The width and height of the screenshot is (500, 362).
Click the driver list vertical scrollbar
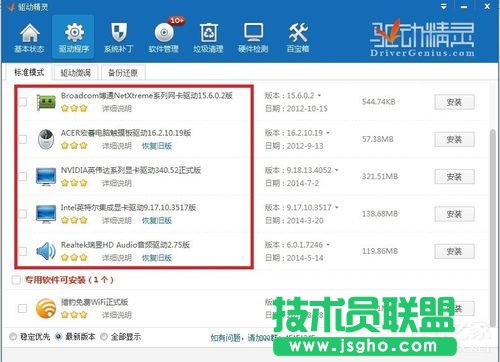pos(492,228)
